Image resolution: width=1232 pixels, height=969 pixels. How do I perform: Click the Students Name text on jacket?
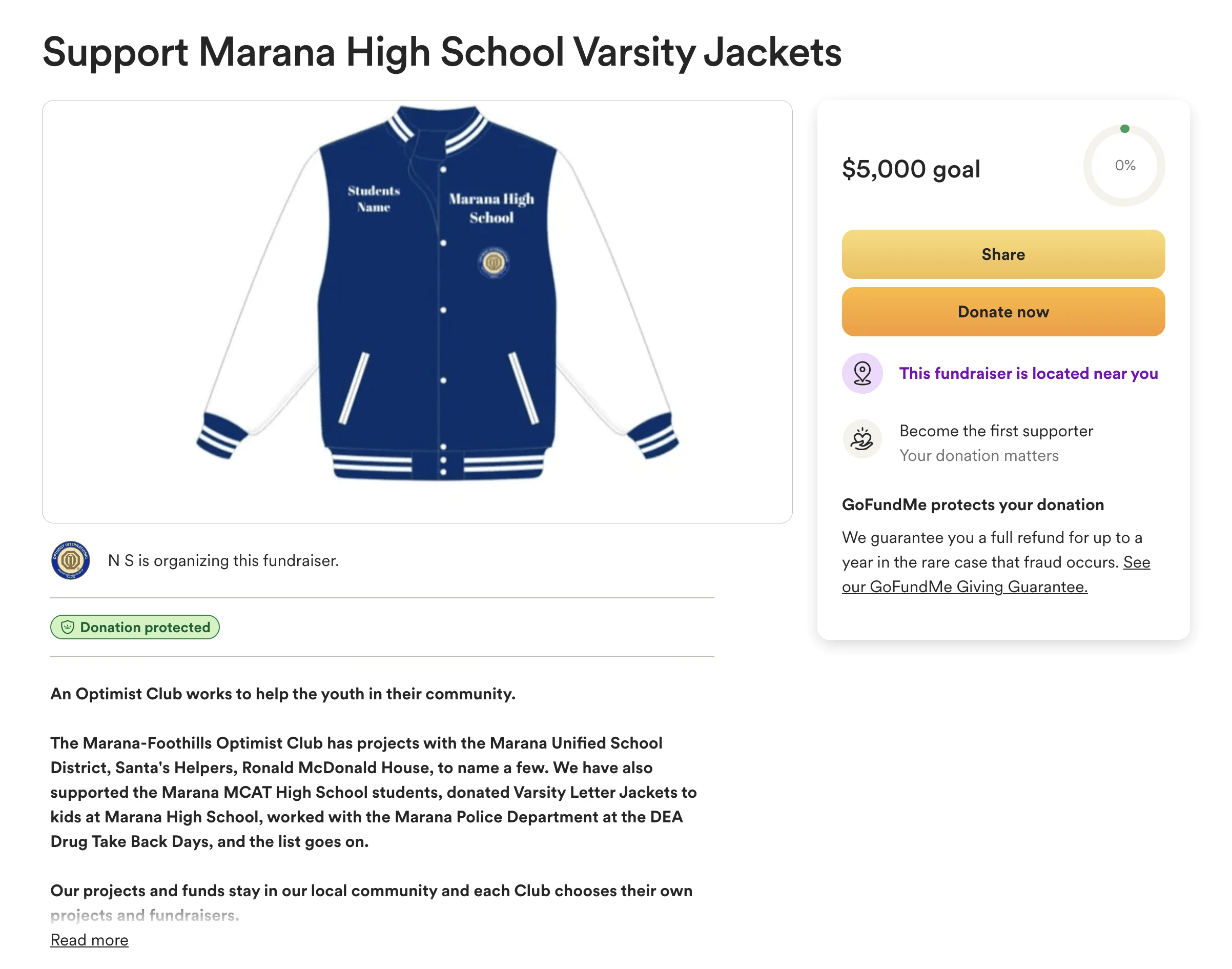374,198
